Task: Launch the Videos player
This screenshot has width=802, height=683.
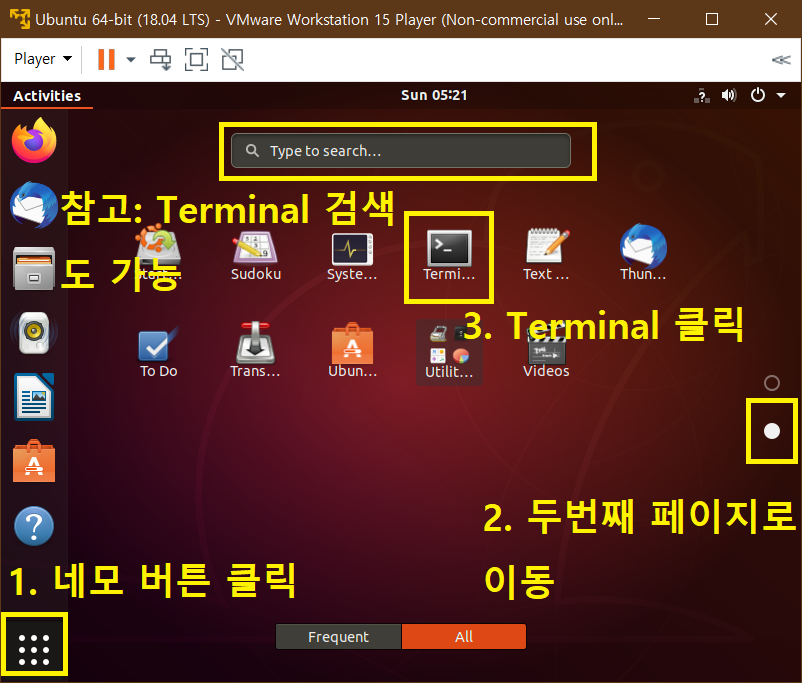Action: click(x=546, y=353)
